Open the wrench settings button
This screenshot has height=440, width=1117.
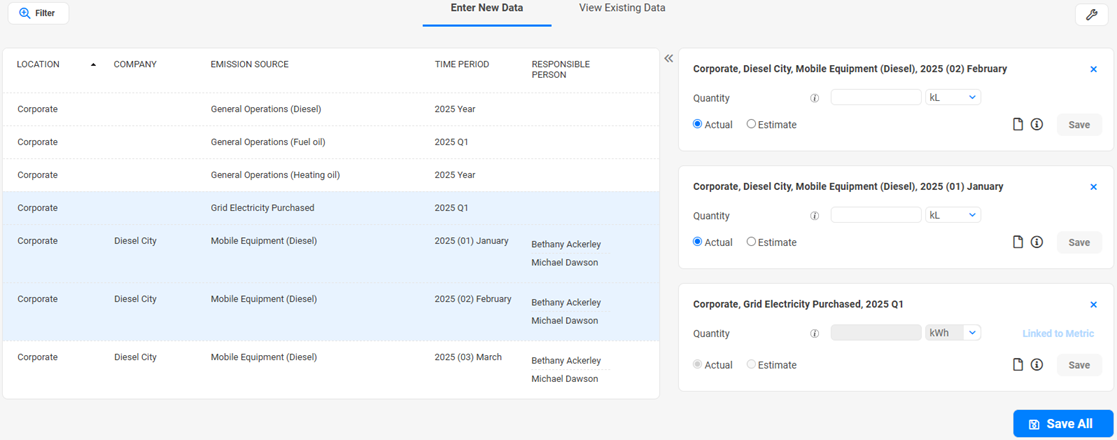1091,14
